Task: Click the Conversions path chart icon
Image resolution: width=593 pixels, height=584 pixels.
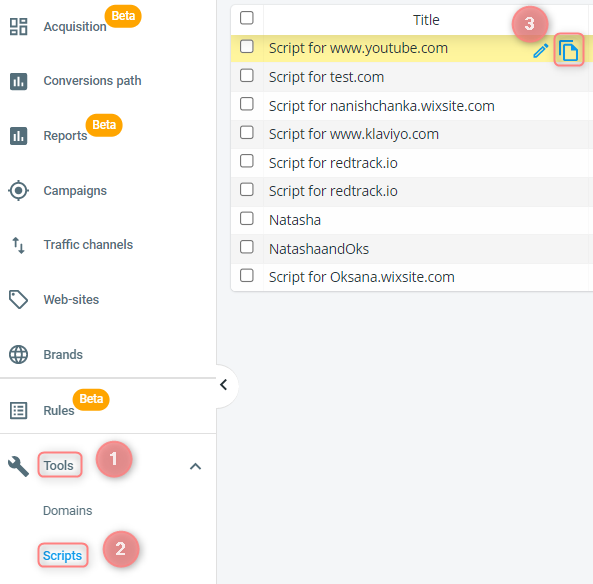Action: point(19,81)
